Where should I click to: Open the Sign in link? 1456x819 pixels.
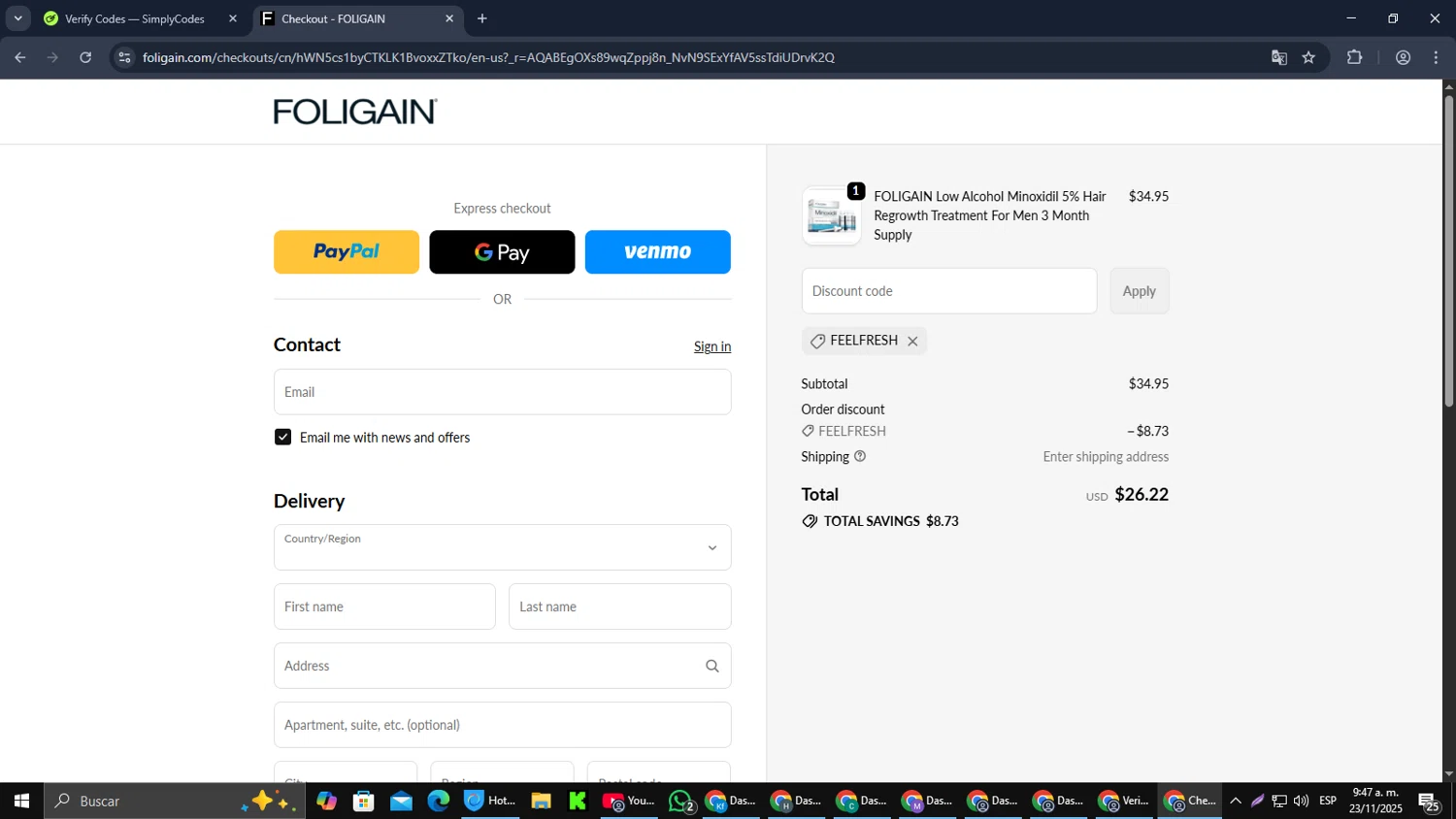pyautogui.click(x=712, y=346)
